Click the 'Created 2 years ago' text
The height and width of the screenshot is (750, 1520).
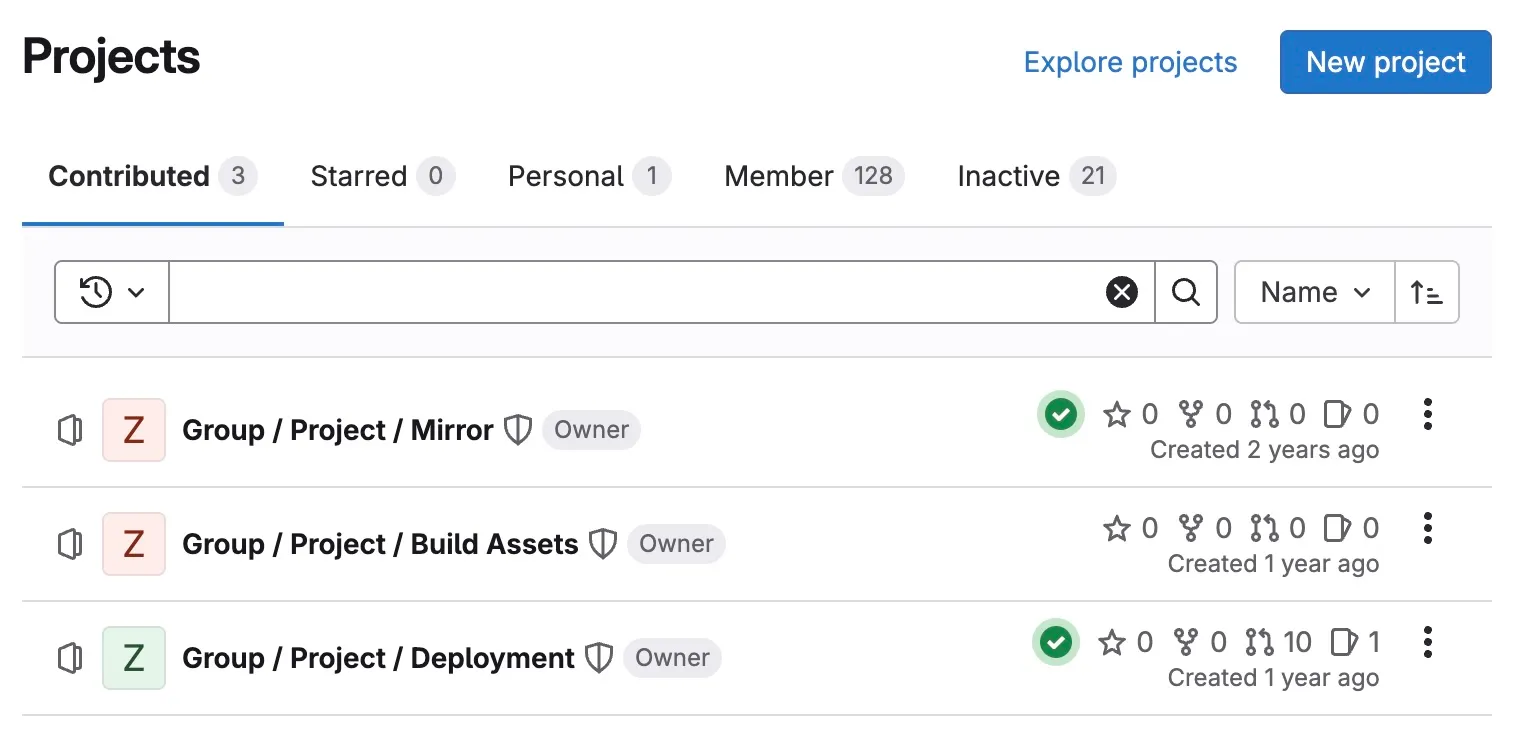1265,450
